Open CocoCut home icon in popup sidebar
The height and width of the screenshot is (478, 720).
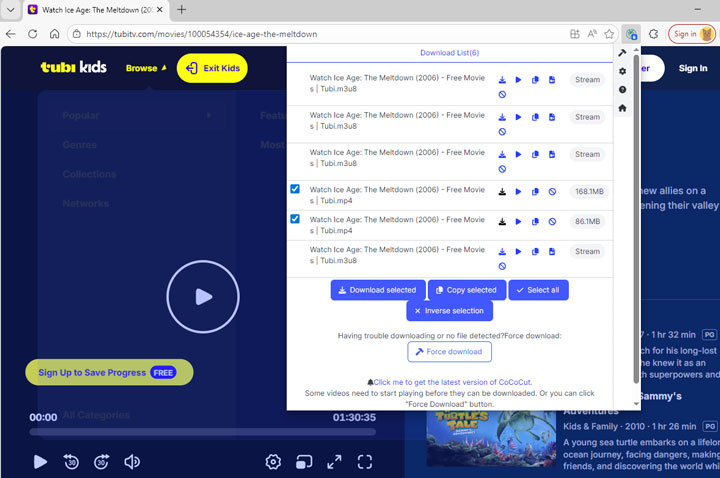tap(622, 108)
